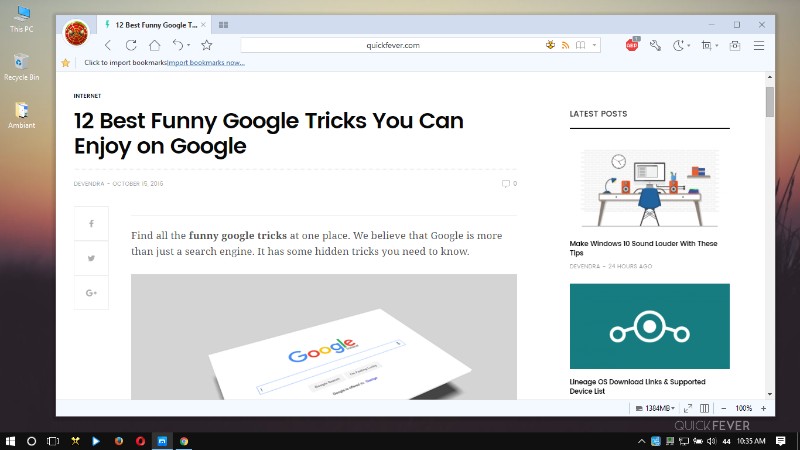Open Make Windows 10 Sound Louder post

pos(643,248)
